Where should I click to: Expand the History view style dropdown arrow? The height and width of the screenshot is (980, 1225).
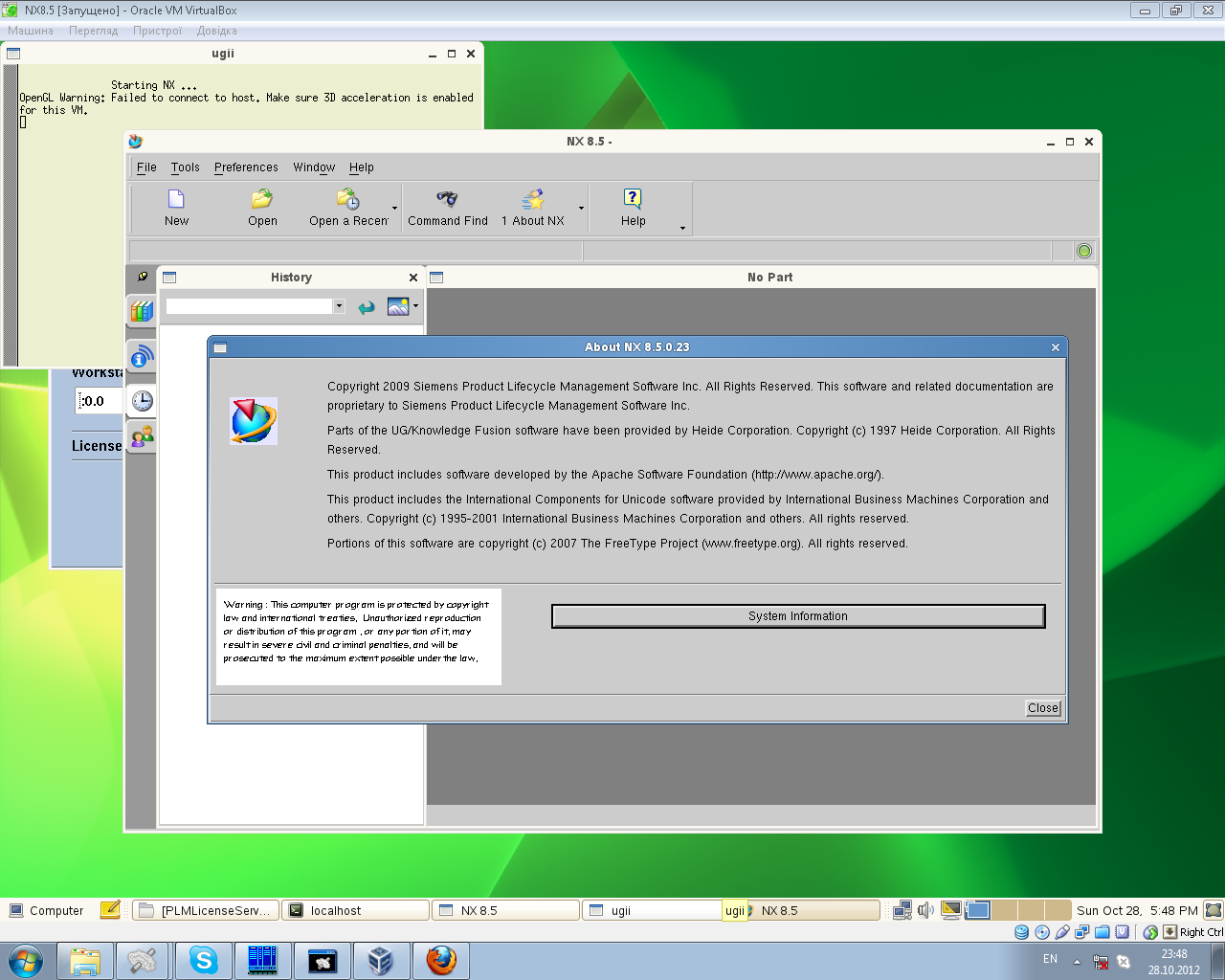[x=415, y=306]
